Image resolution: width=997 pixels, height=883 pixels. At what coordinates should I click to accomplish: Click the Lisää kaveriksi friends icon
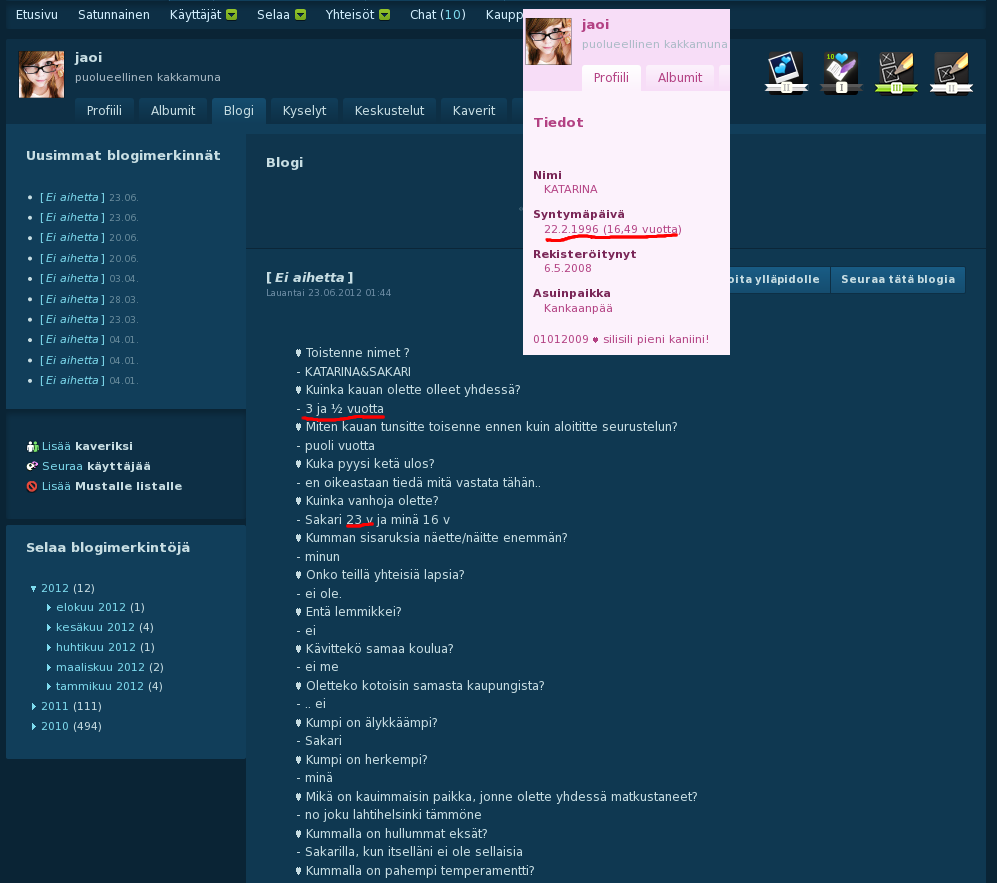point(32,446)
